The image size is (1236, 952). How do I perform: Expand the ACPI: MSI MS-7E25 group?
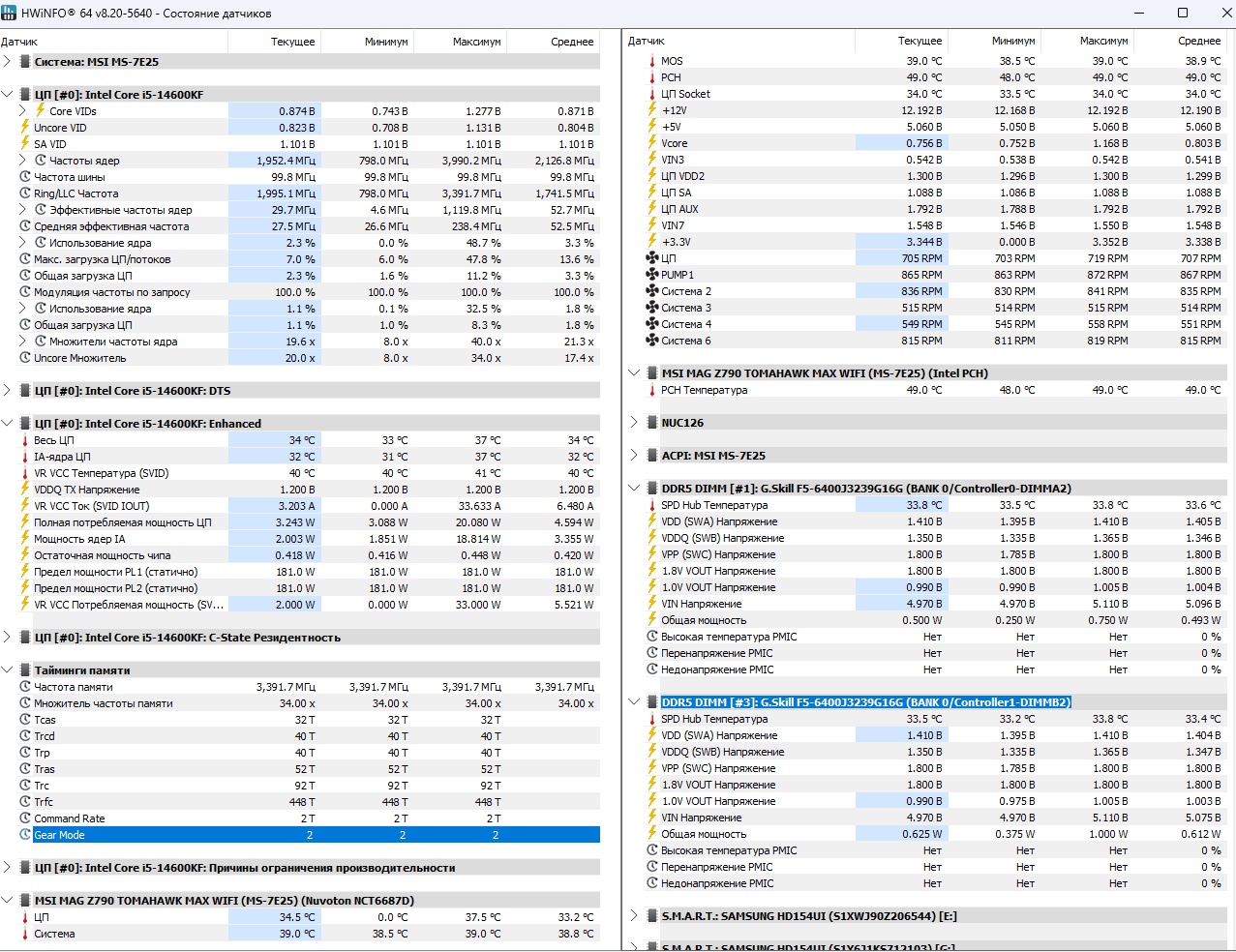pyautogui.click(x=634, y=456)
